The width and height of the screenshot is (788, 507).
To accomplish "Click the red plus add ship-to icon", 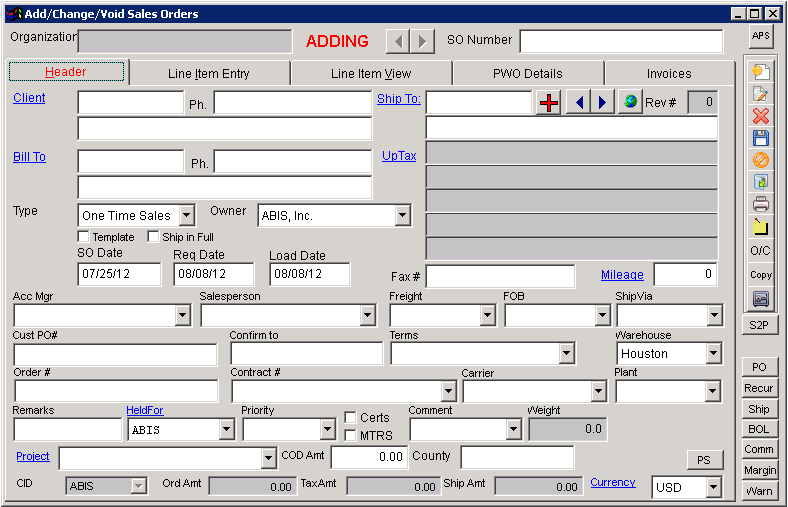I will (548, 103).
